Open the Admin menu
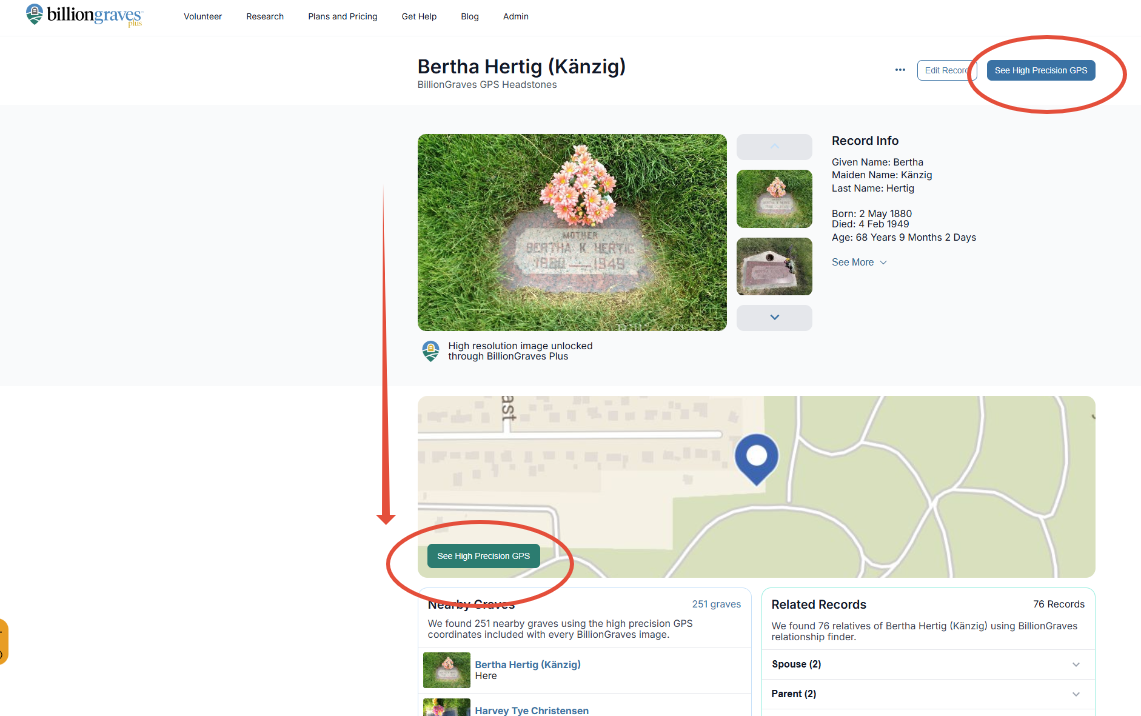This screenshot has width=1141, height=716. click(516, 16)
